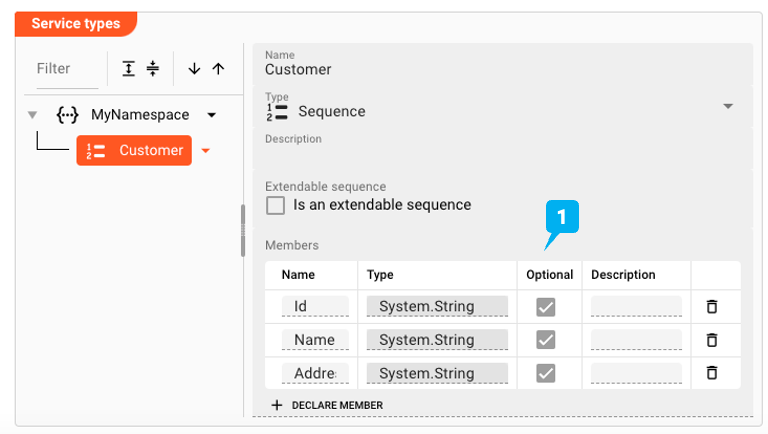The height and width of the screenshot is (434, 768).
Task: Click the Filter input field
Action: click(68, 69)
